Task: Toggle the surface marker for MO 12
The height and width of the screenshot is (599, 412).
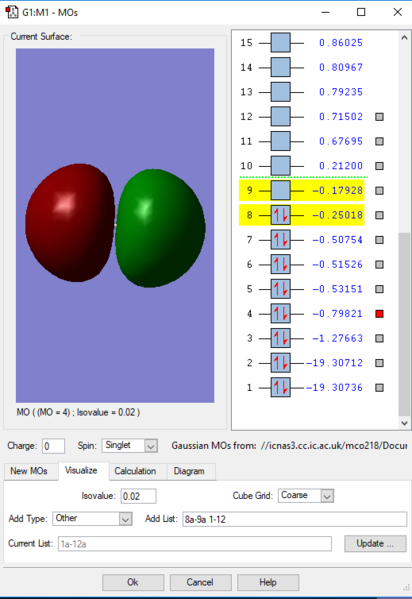Action: (x=379, y=117)
